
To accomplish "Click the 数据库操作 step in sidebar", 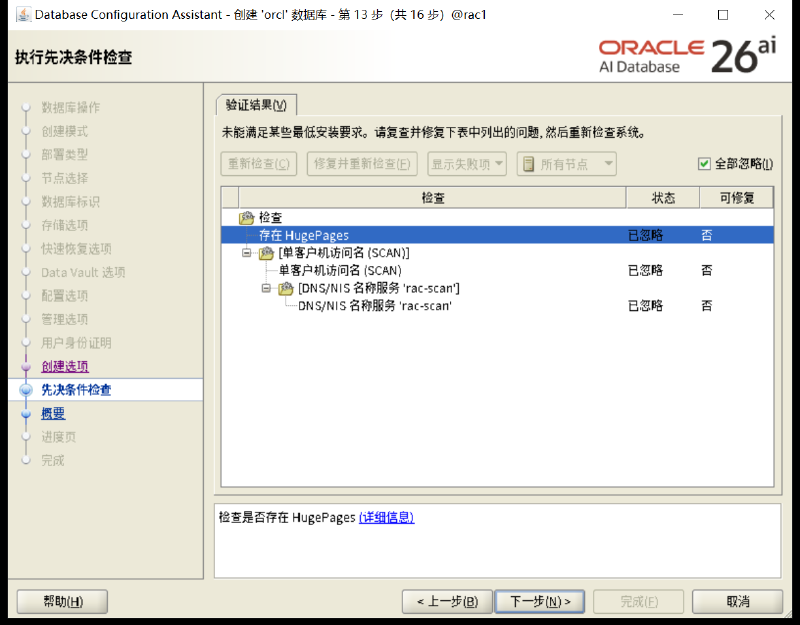I will point(70,108).
